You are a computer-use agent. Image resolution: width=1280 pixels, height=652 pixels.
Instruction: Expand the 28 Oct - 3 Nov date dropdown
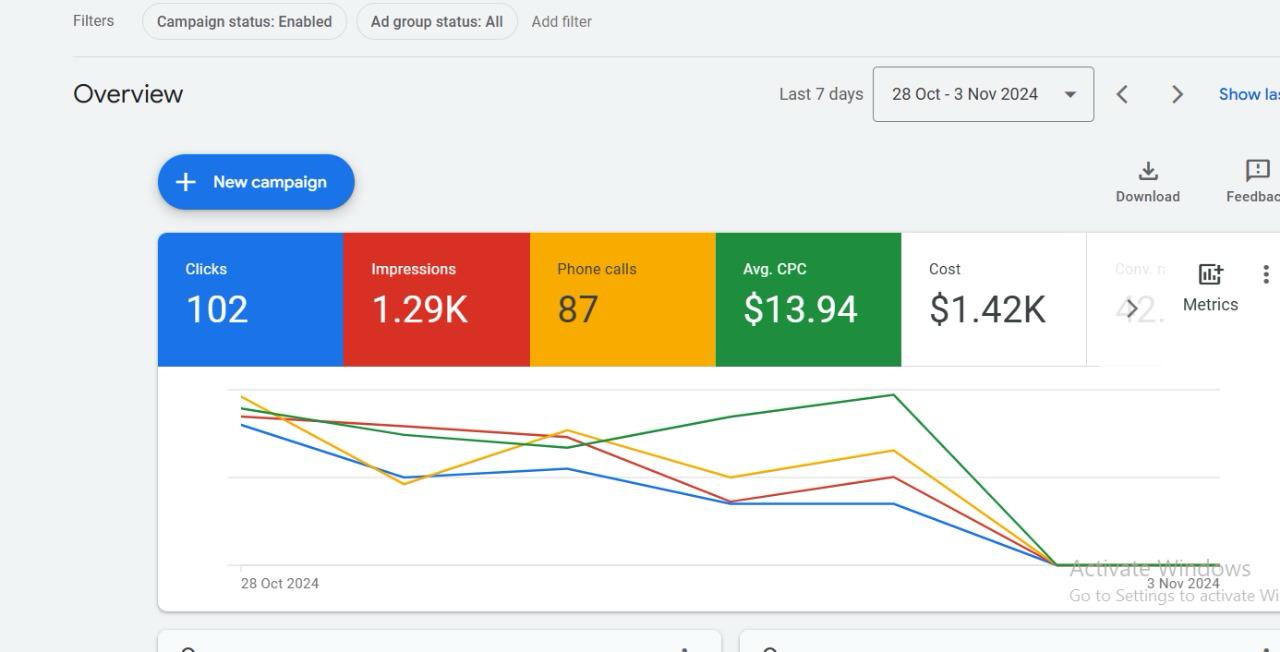pyautogui.click(x=982, y=94)
